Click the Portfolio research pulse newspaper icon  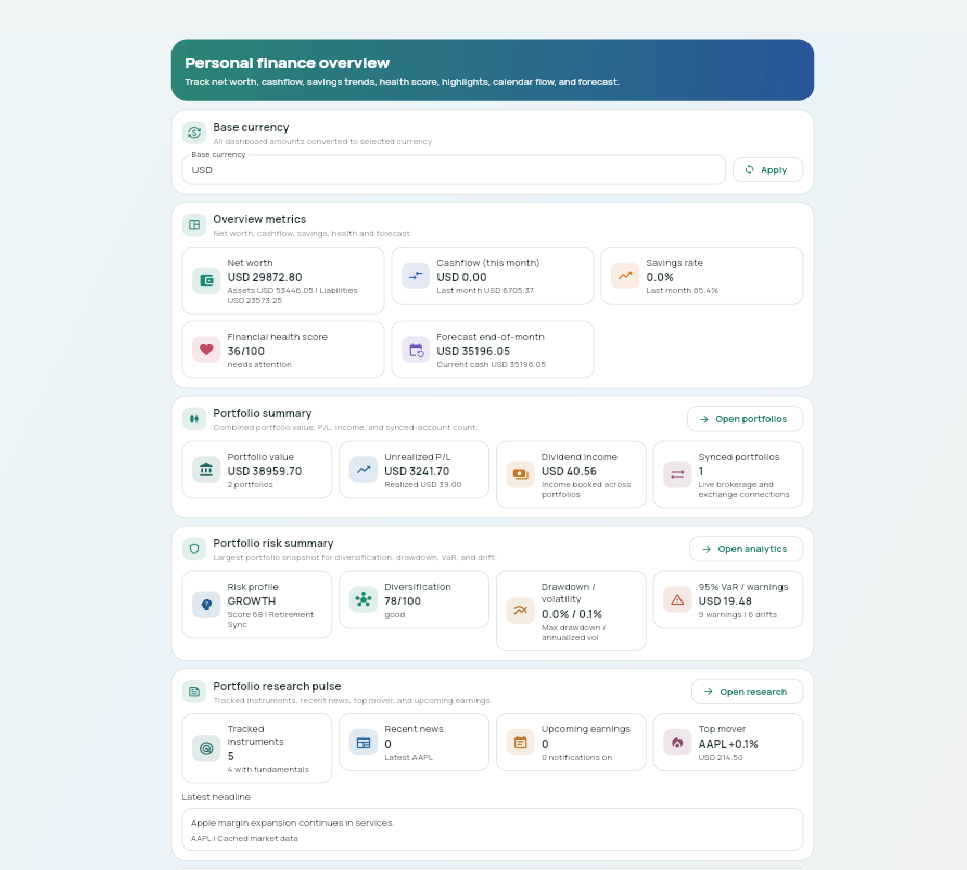coord(194,692)
